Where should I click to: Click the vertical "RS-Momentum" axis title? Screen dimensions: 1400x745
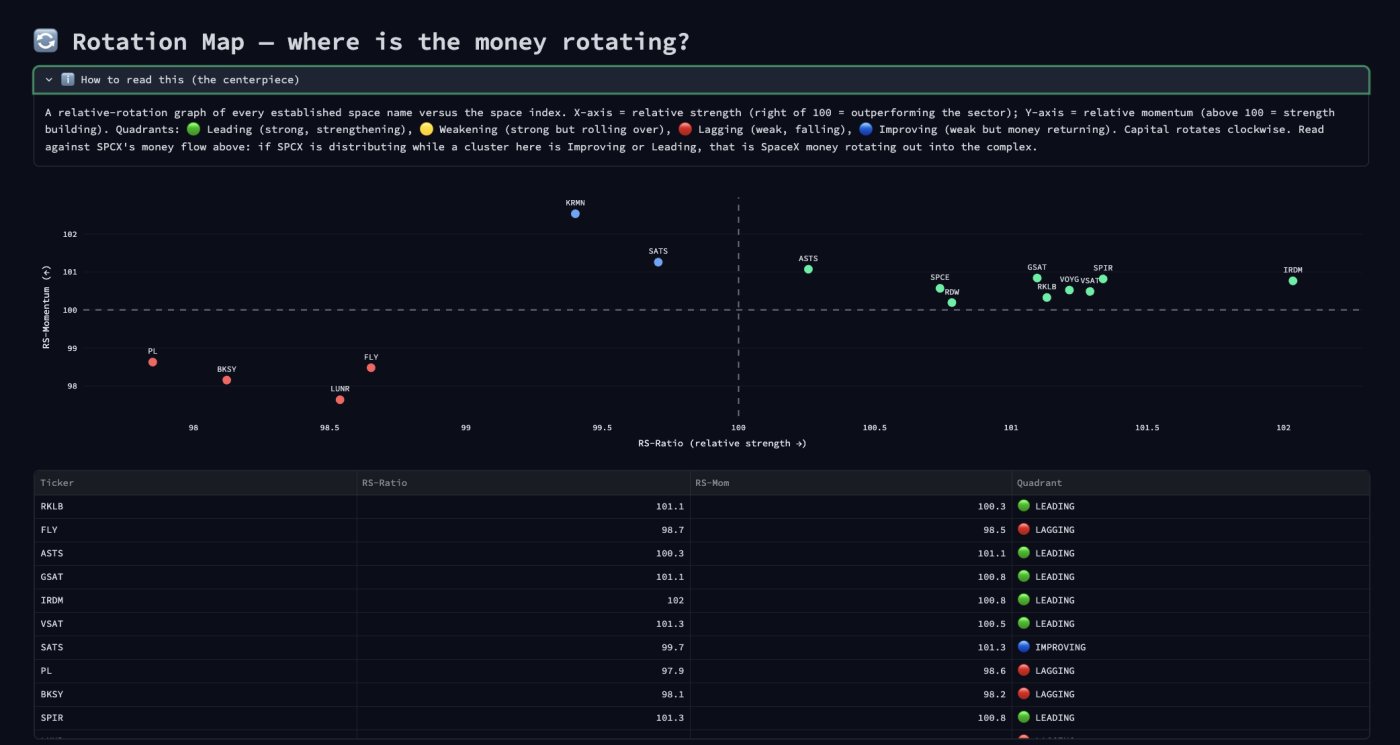tap(47, 307)
